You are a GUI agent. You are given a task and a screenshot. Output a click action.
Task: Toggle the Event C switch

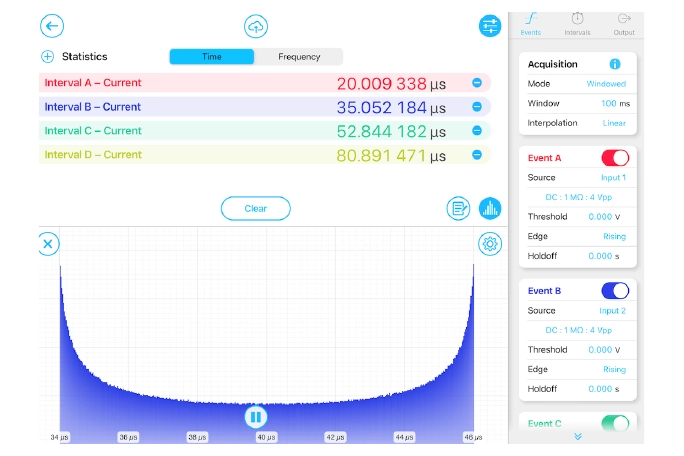pyautogui.click(x=615, y=423)
